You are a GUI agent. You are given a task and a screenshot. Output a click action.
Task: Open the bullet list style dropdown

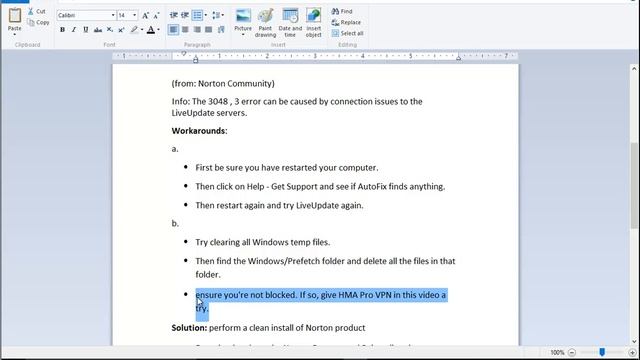click(x=205, y=16)
